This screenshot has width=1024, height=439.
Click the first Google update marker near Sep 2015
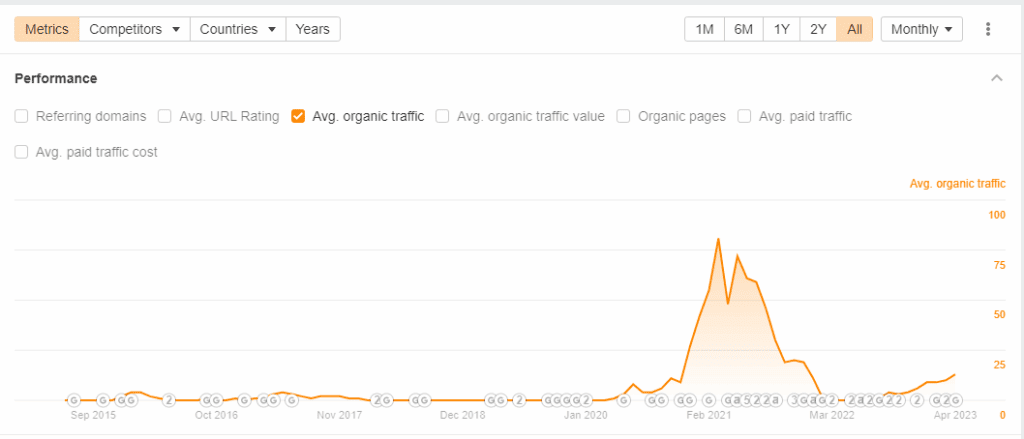click(x=74, y=400)
